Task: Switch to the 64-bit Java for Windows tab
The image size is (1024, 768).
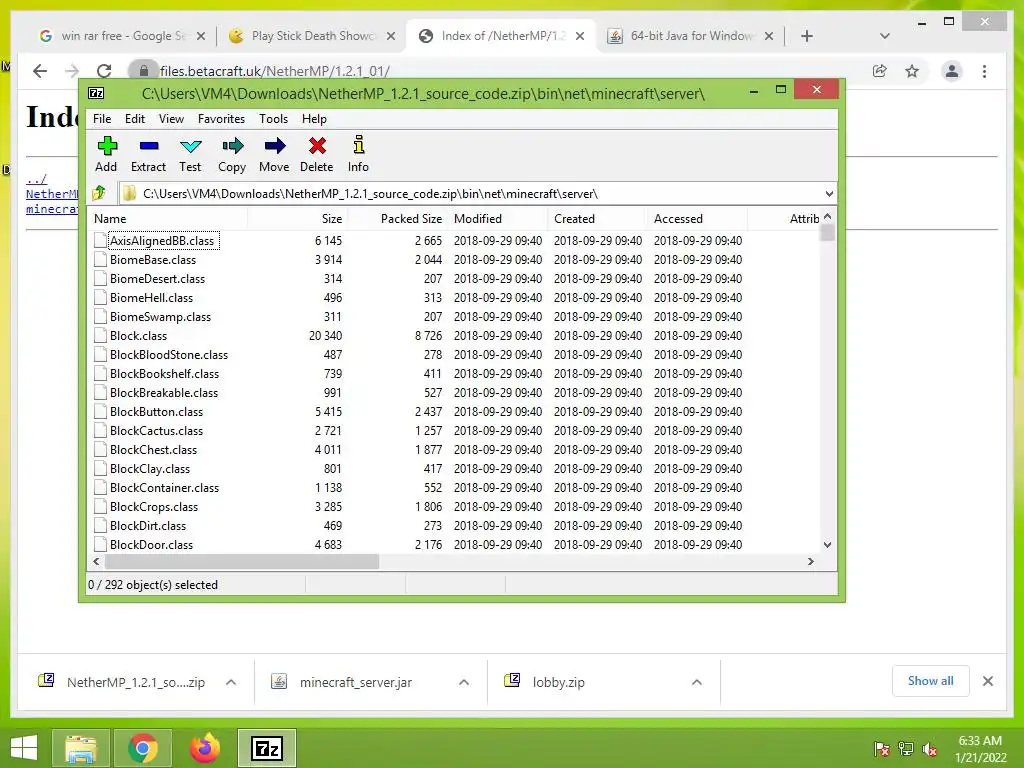Action: 690,36
